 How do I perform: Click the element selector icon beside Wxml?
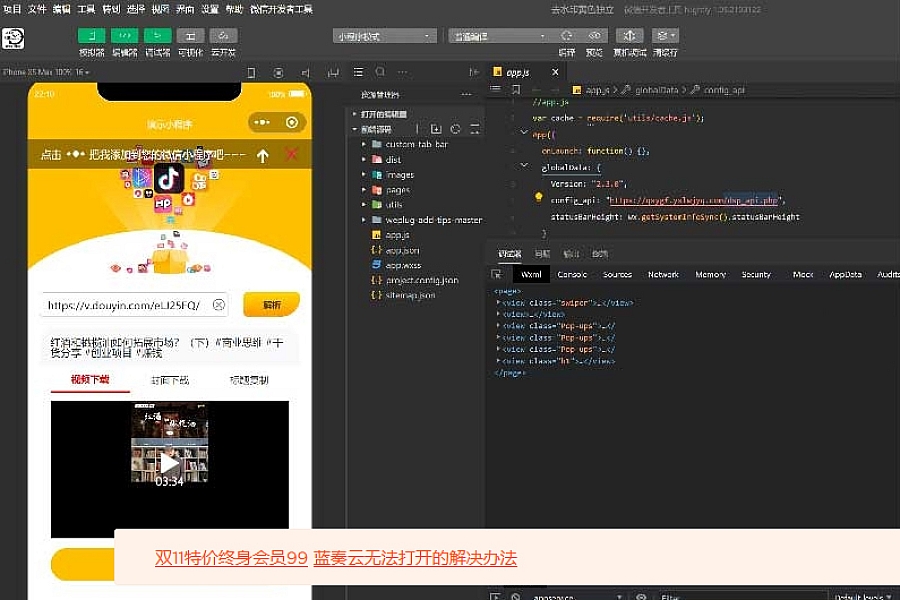496,274
